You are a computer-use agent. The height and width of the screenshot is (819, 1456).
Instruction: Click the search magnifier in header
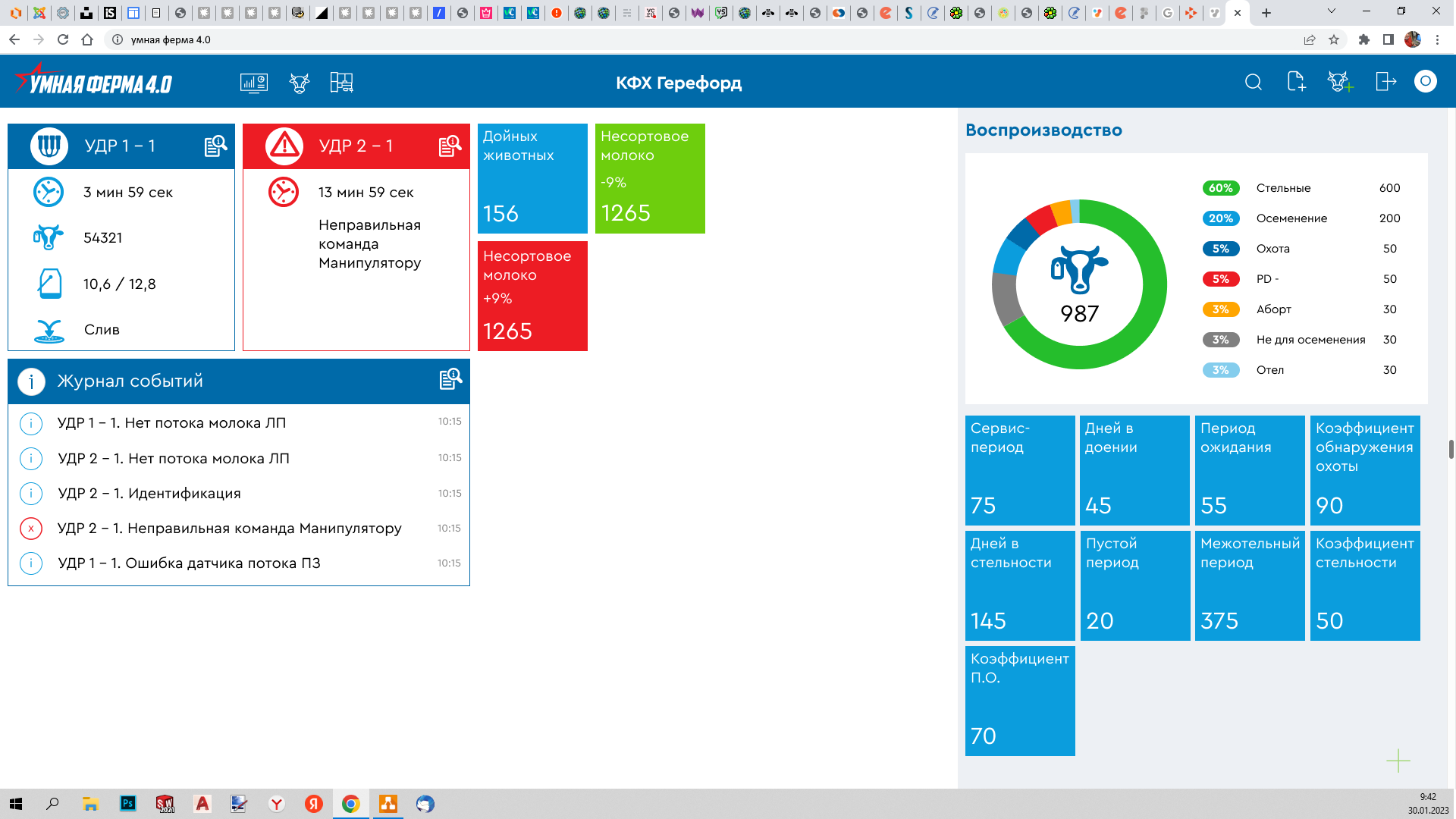pos(1254,82)
